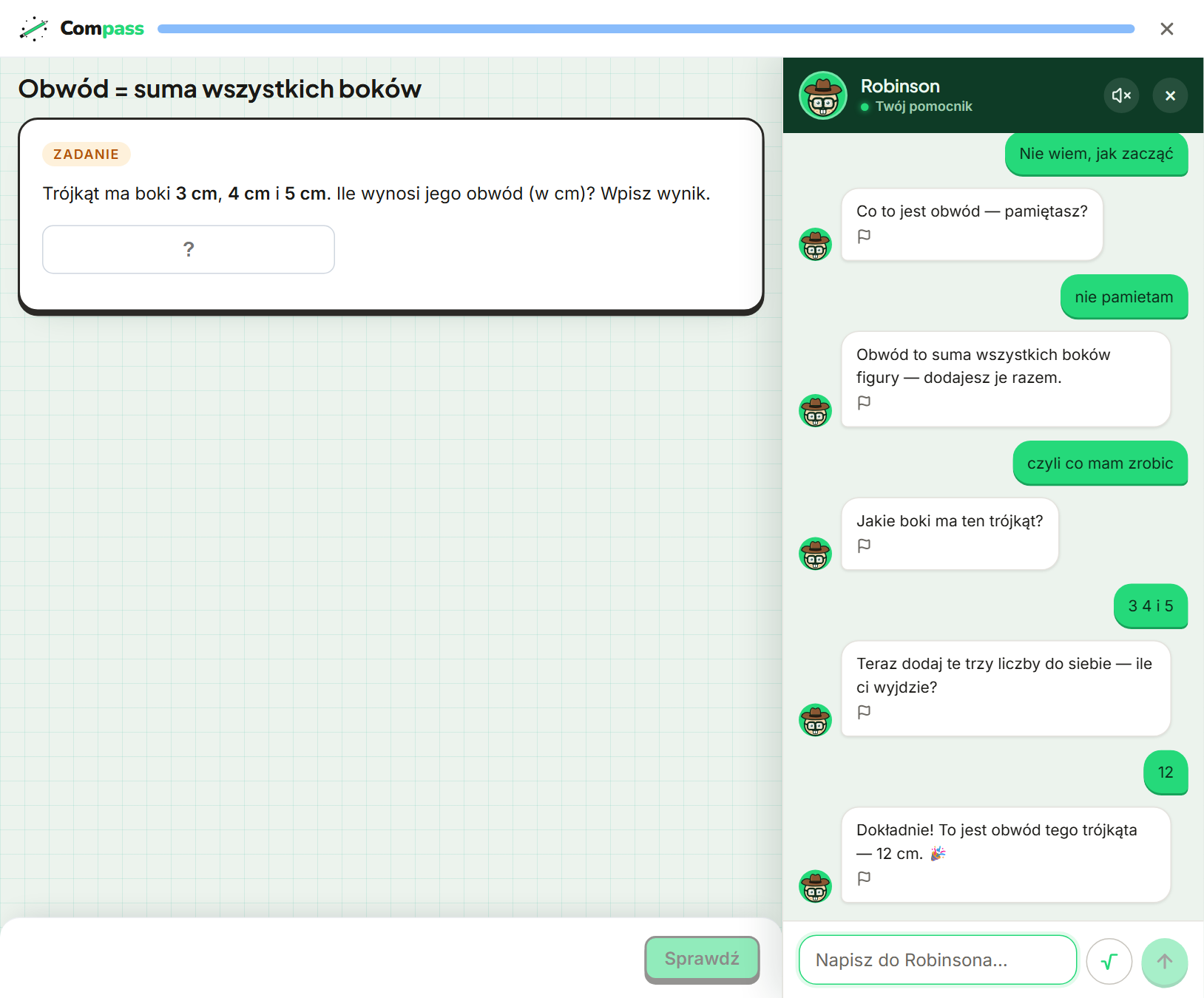This screenshot has height=998, width=1204.
Task: Click avatar beside 'Teraz dodaj te trzy liczby'
Action: coord(816,720)
